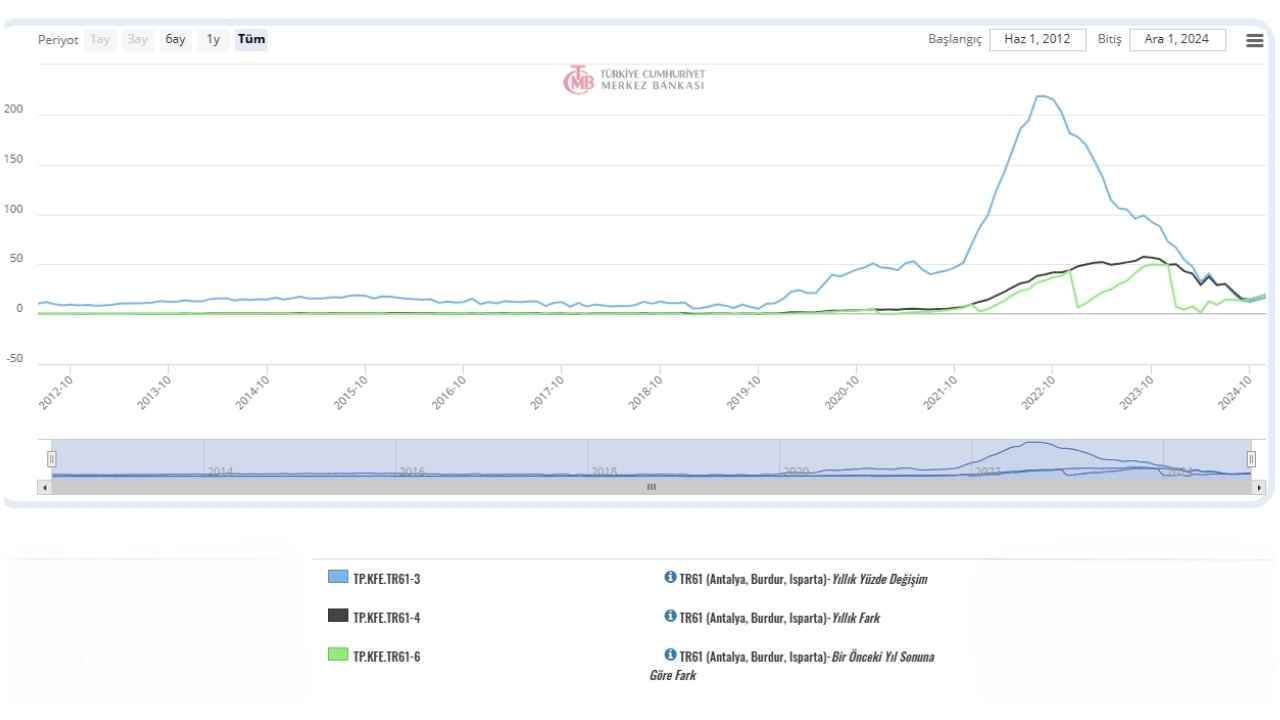Click info icon for Yıllık Fark
This screenshot has width=1280, height=720.
[x=670, y=616]
